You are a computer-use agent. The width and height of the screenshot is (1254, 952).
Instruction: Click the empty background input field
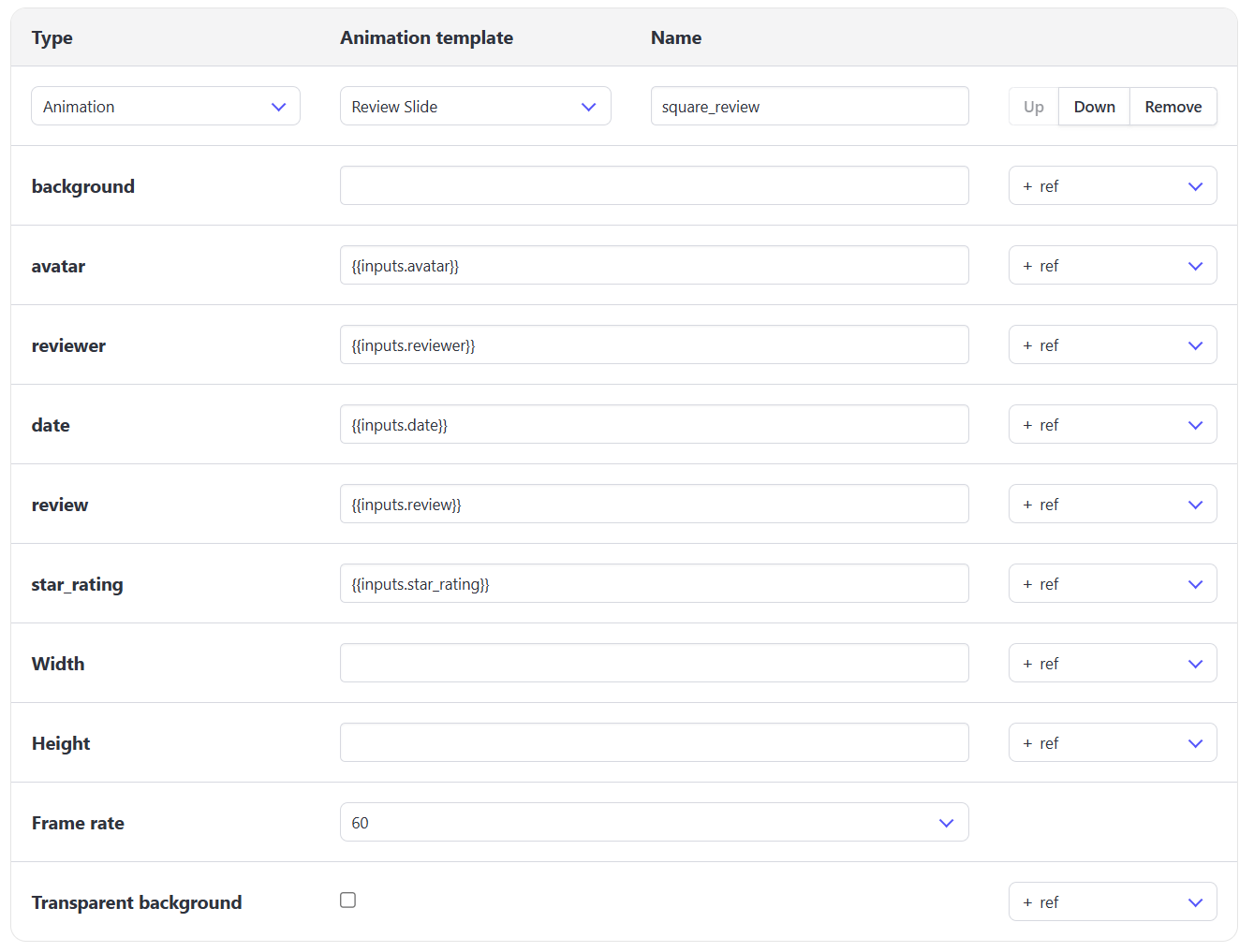654,185
